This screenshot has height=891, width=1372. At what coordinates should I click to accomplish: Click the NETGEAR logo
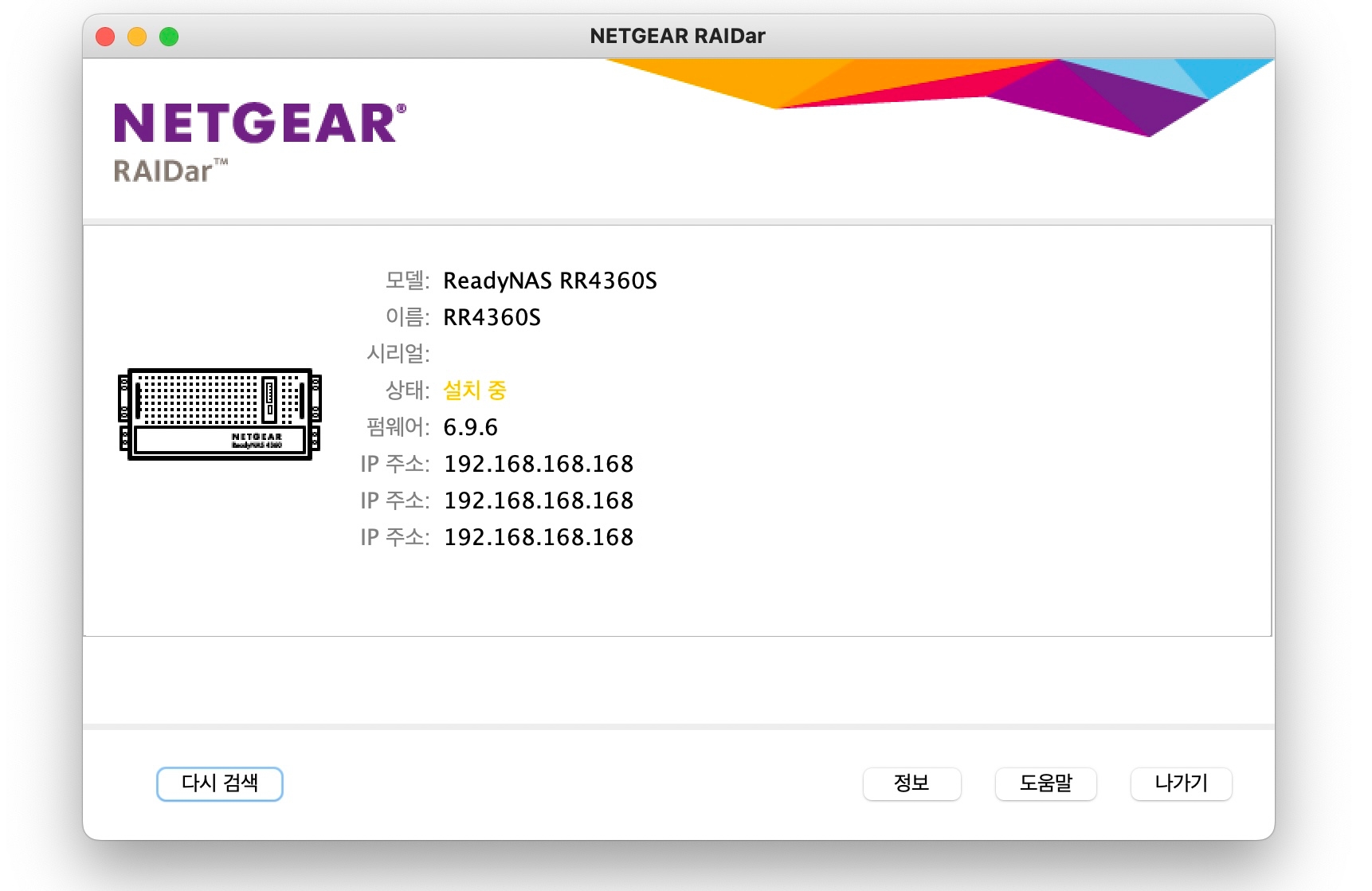click(260, 123)
